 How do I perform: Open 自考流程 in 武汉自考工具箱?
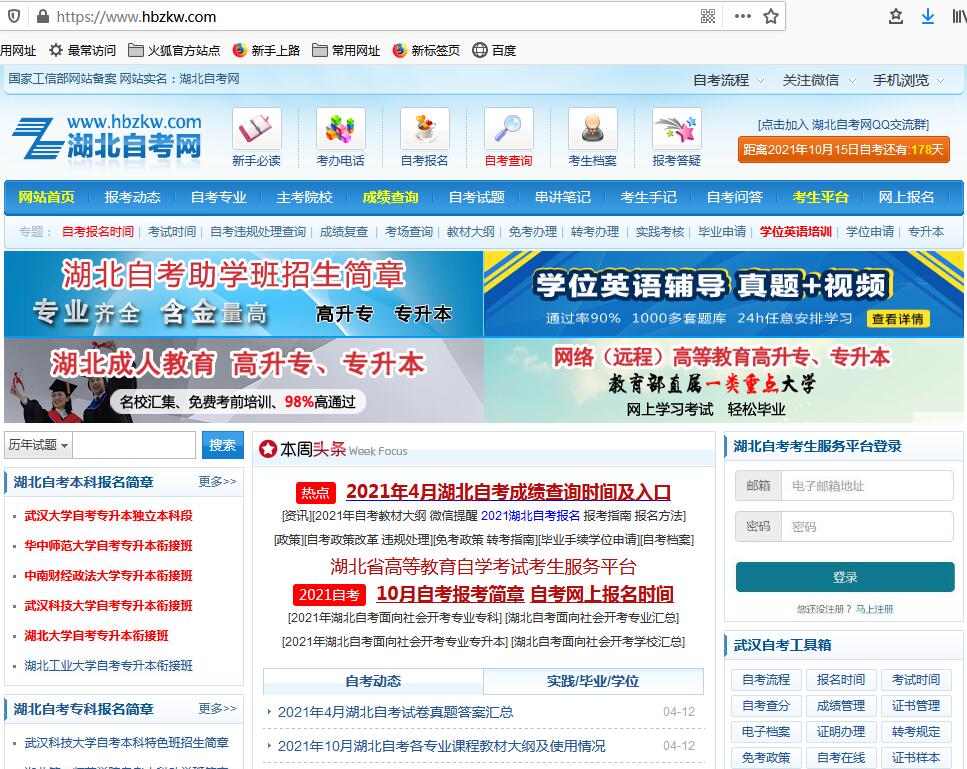[x=766, y=680]
